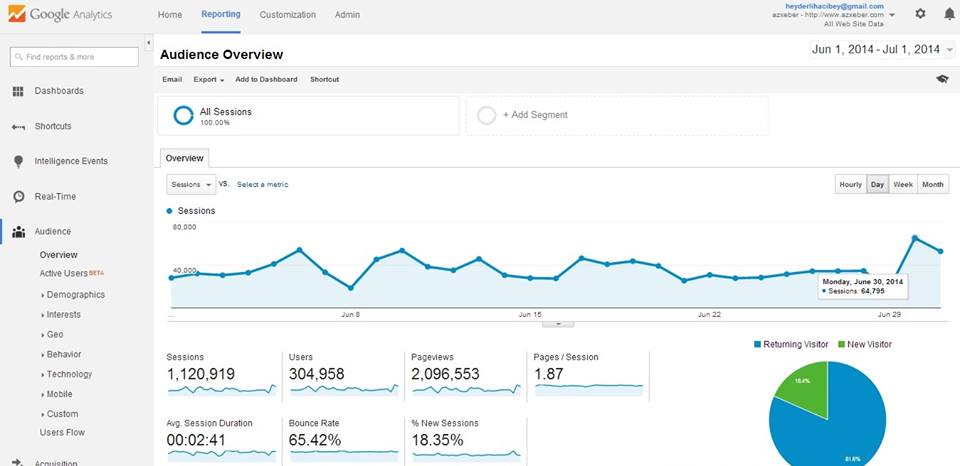This screenshot has width=960, height=466.
Task: Click the Pages / Session value 1.87
Action: [549, 374]
